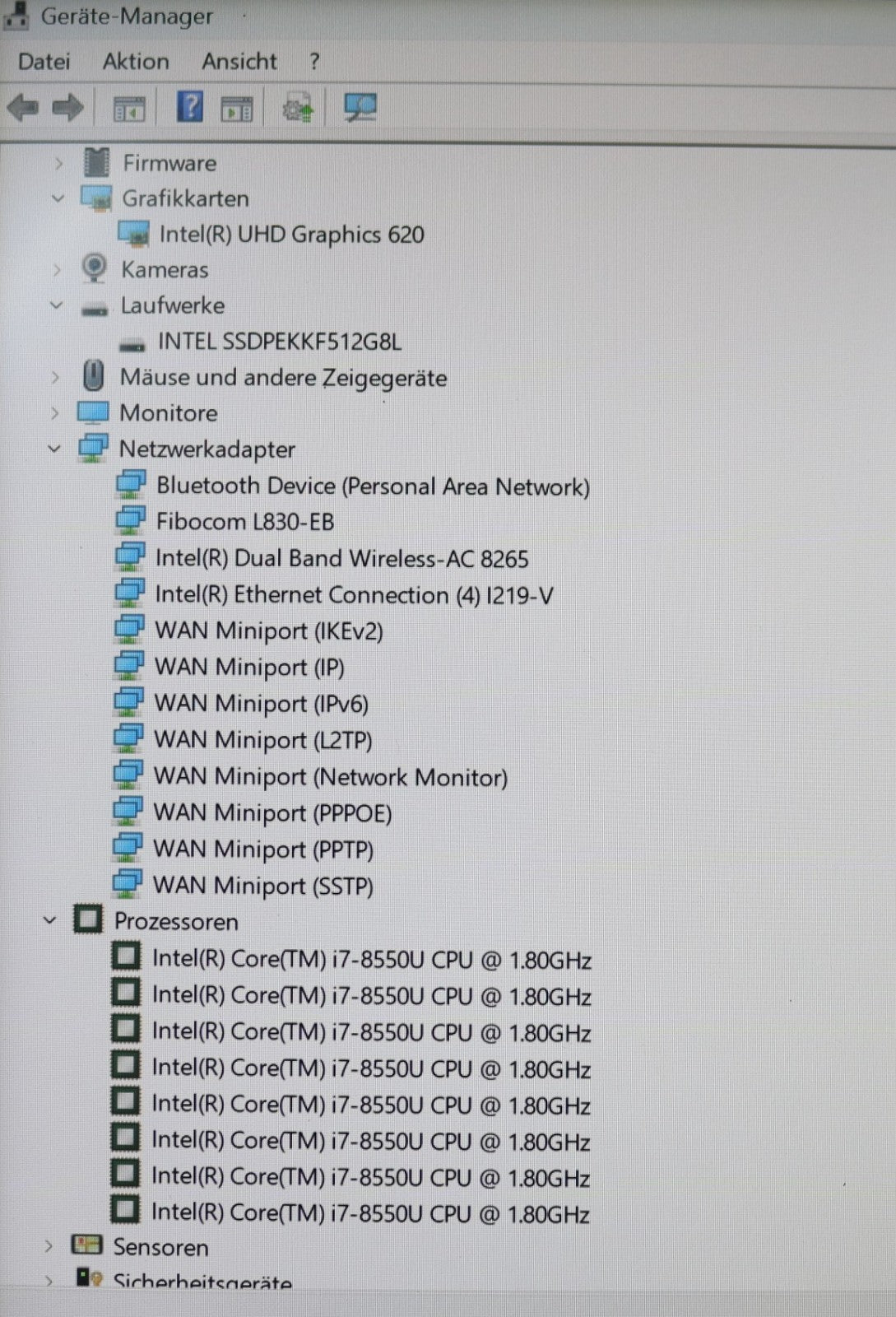Collapse the Prozessoren node
The width and height of the screenshot is (896, 1317).
click(x=50, y=920)
